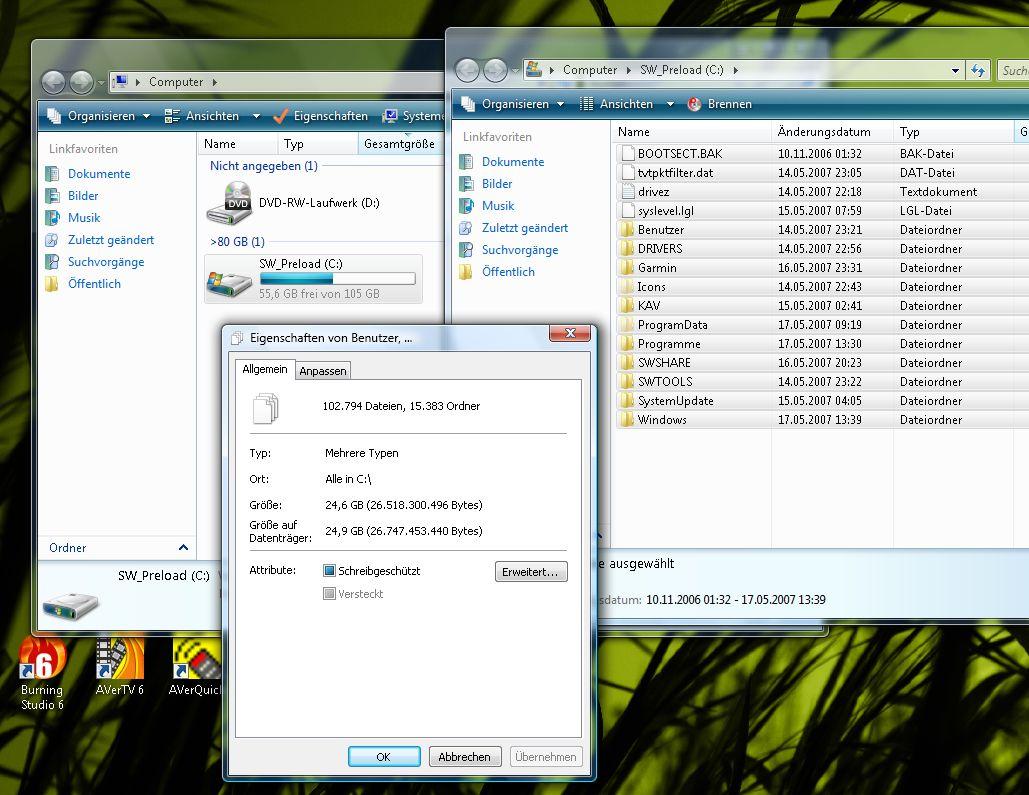1029x795 pixels.
Task: Open the Organisieren dropdown in the Computer window
Action: [x=98, y=116]
